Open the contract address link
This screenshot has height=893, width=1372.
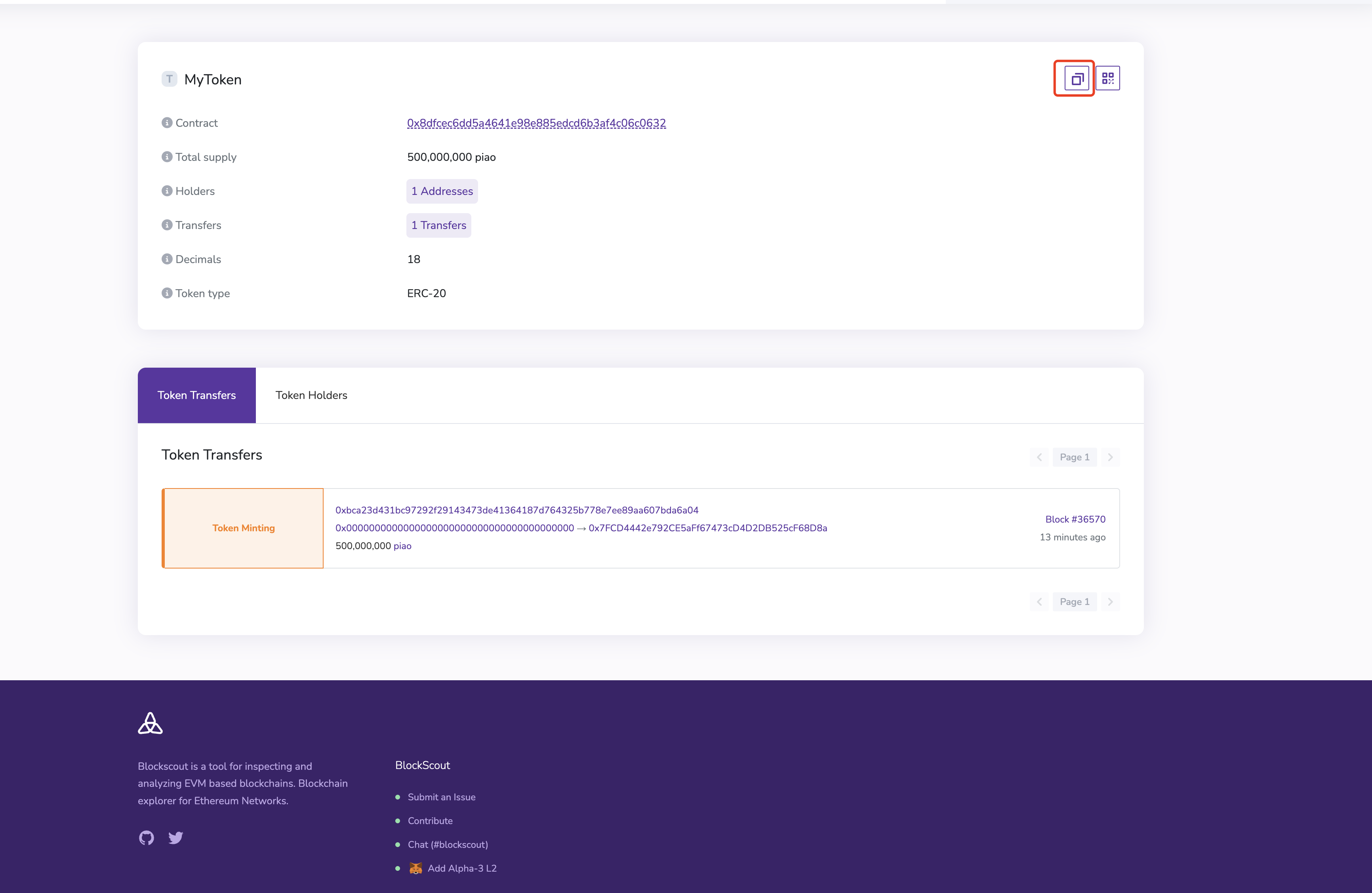pos(536,123)
